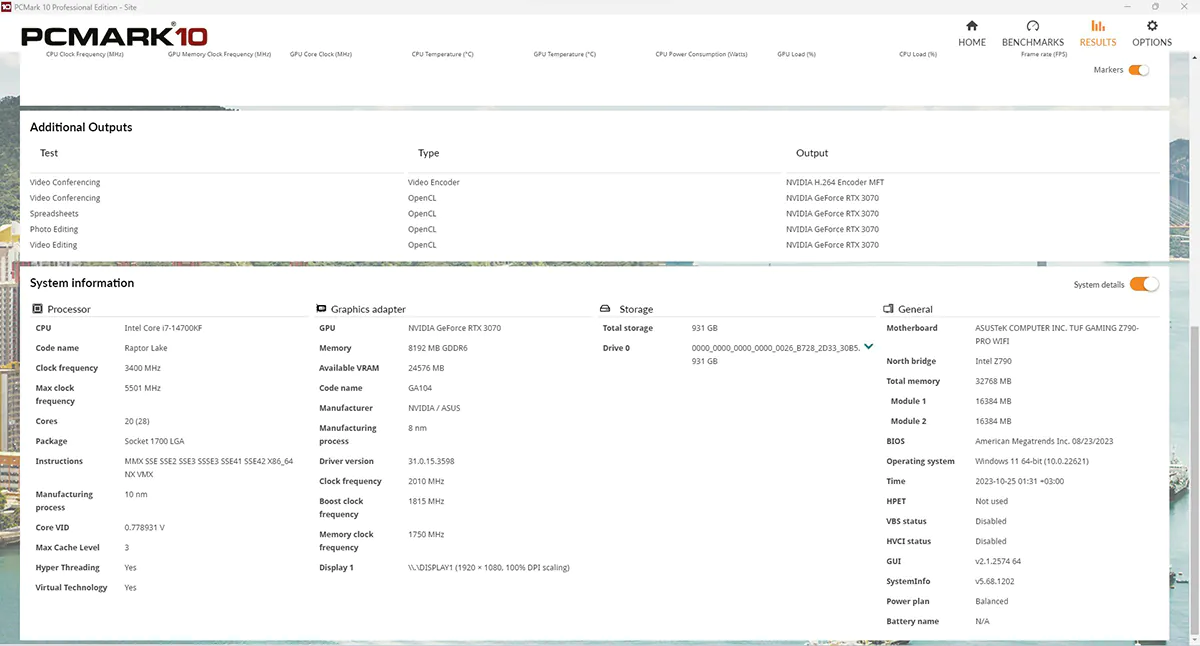This screenshot has height=646, width=1200.
Task: Go to the HOME page
Action: pyautogui.click(x=972, y=33)
